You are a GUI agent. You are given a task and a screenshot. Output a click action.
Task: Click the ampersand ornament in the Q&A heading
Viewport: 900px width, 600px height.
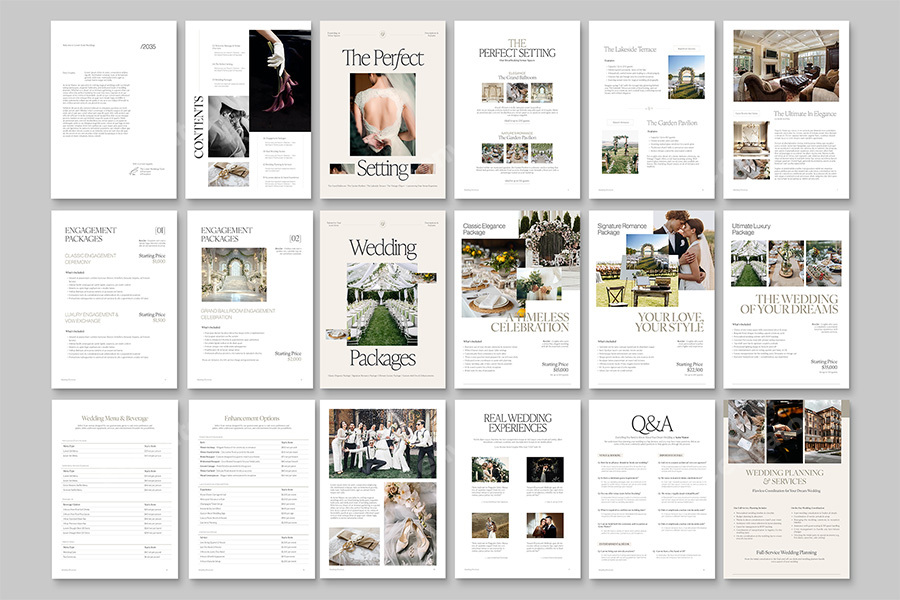tap(651, 422)
